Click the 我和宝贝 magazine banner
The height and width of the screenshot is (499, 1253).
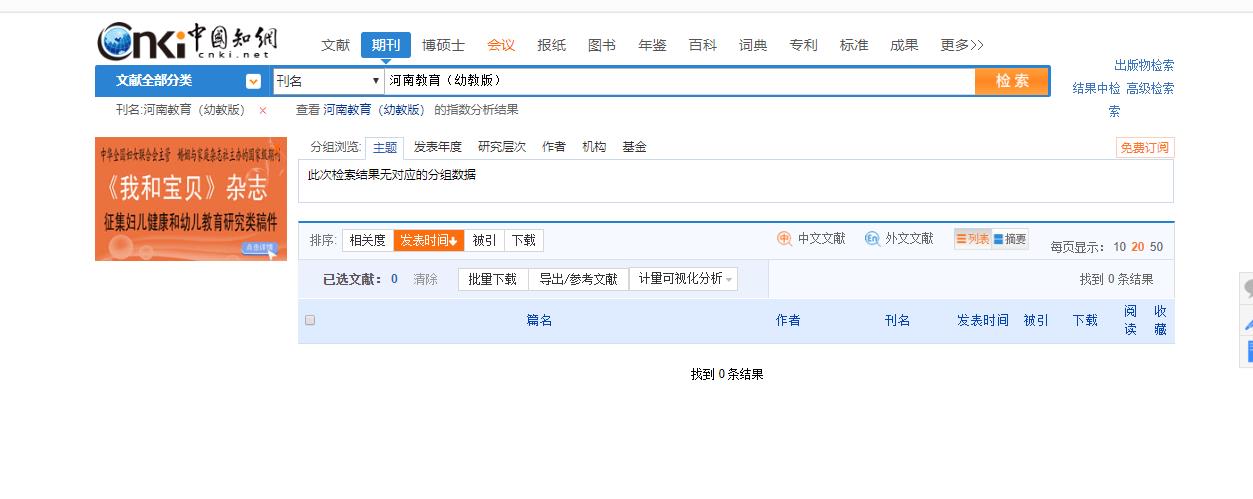coord(191,199)
